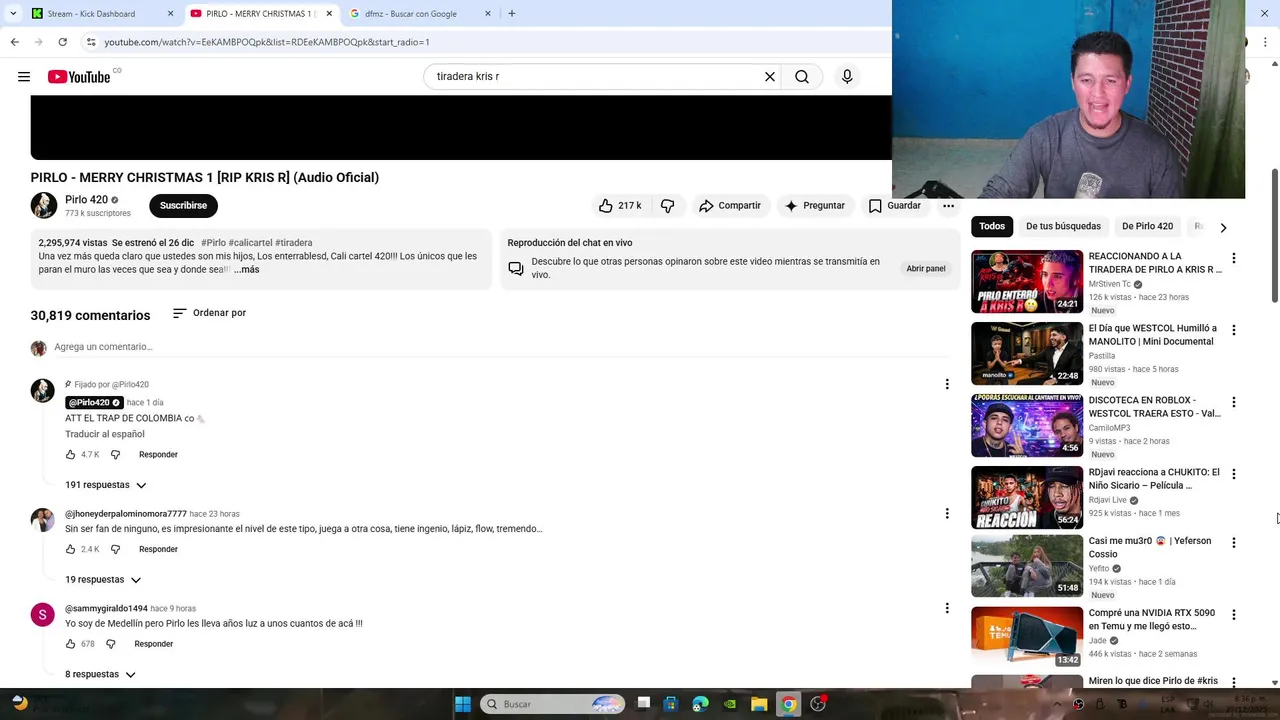Click the taskbar Buscar search box
This screenshot has width=1280, height=720.
pyautogui.click(x=553, y=704)
